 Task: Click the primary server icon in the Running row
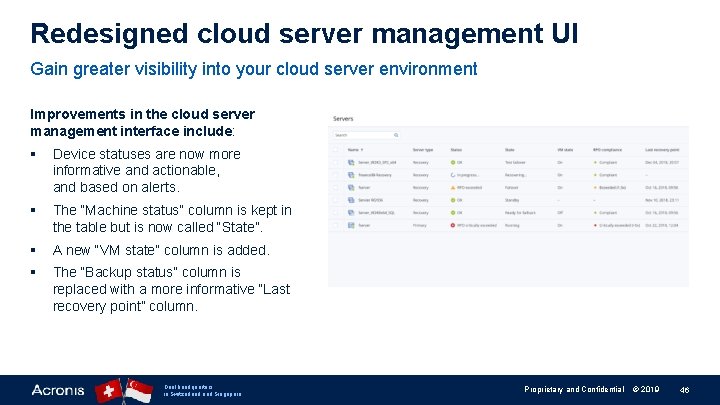tap(351, 225)
